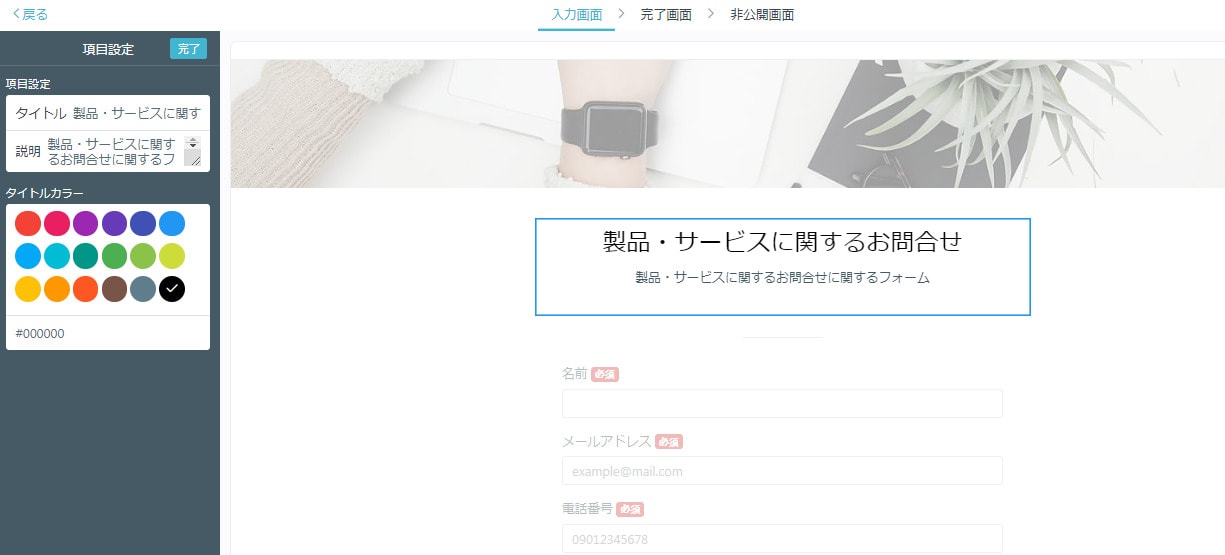Select the yellow-amber color swatch
1225x555 pixels.
28,289
